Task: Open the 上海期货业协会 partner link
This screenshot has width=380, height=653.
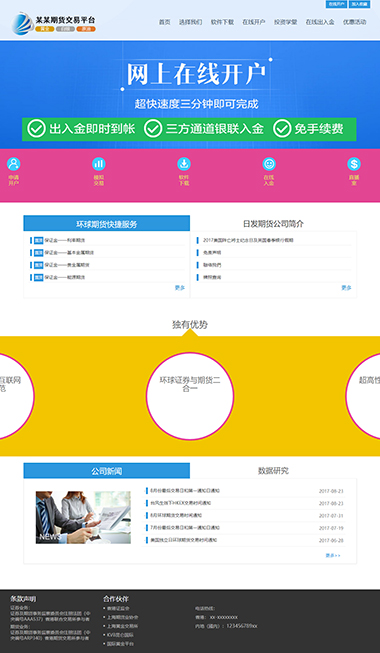Action: [122, 617]
